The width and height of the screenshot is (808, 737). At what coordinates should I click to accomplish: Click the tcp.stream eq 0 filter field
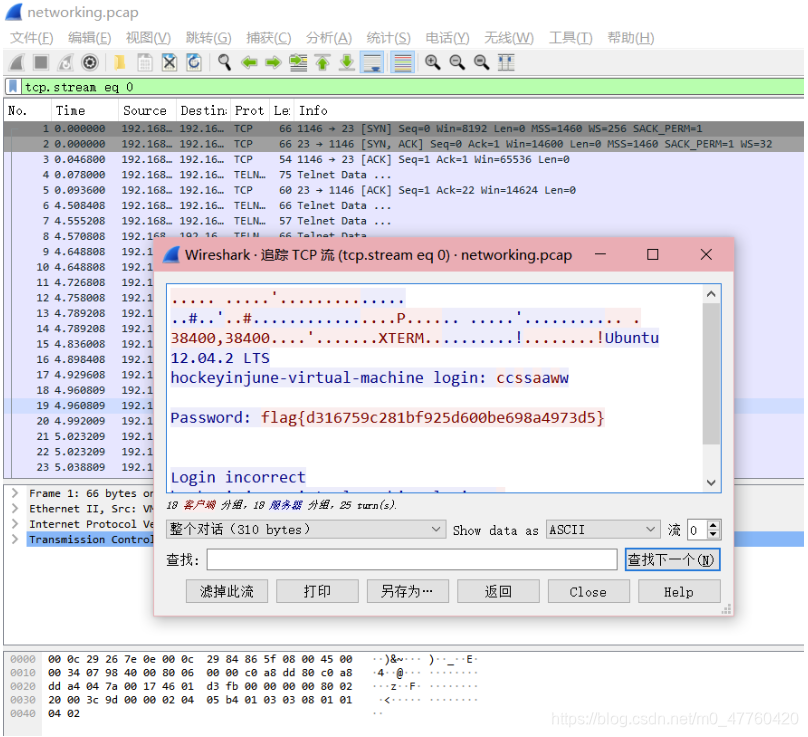(x=412, y=87)
